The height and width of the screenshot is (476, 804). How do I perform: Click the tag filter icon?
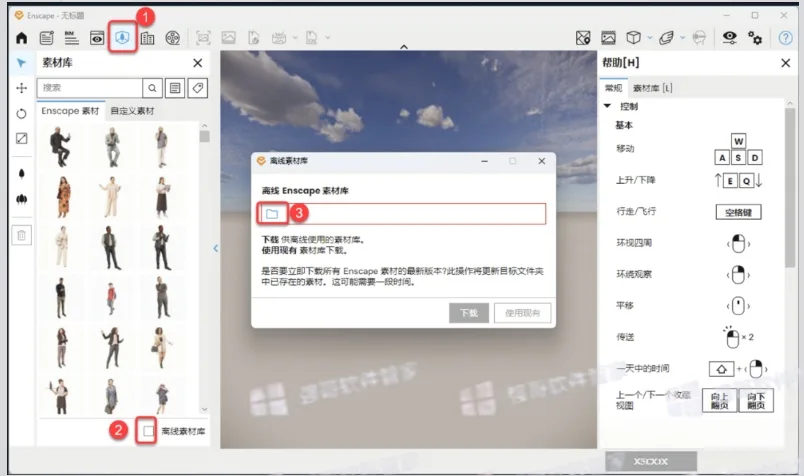(197, 88)
